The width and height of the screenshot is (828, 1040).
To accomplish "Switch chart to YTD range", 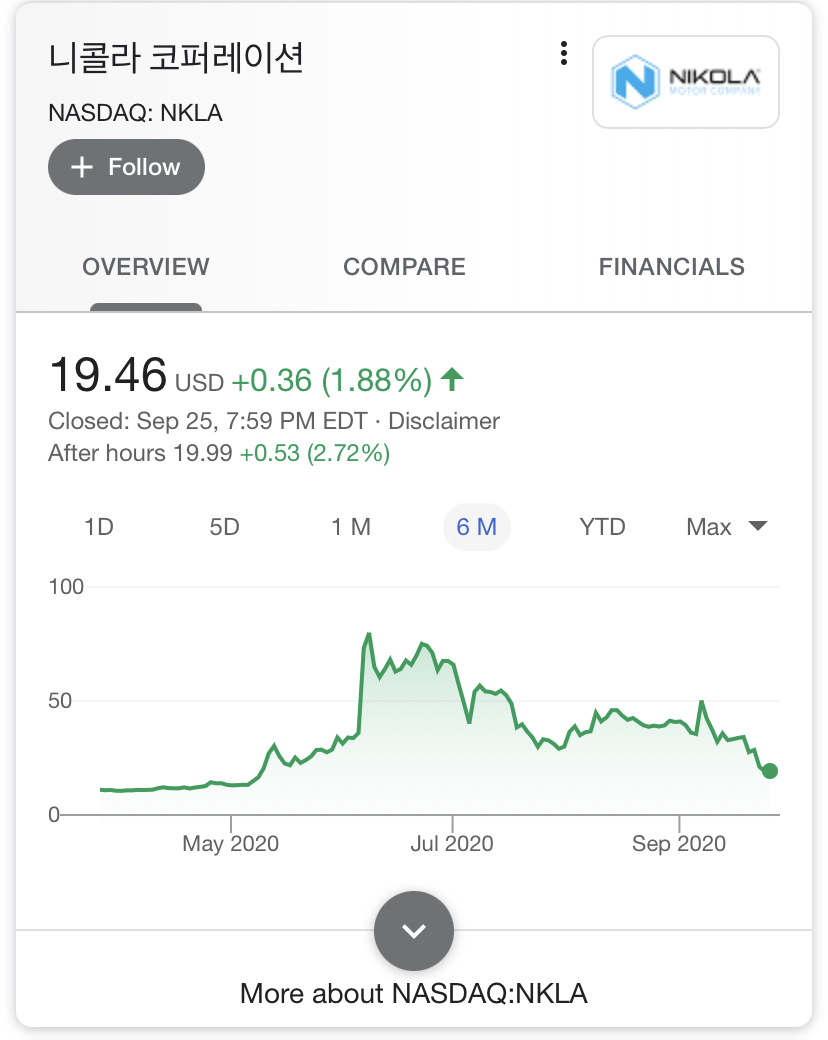I will click(x=602, y=527).
